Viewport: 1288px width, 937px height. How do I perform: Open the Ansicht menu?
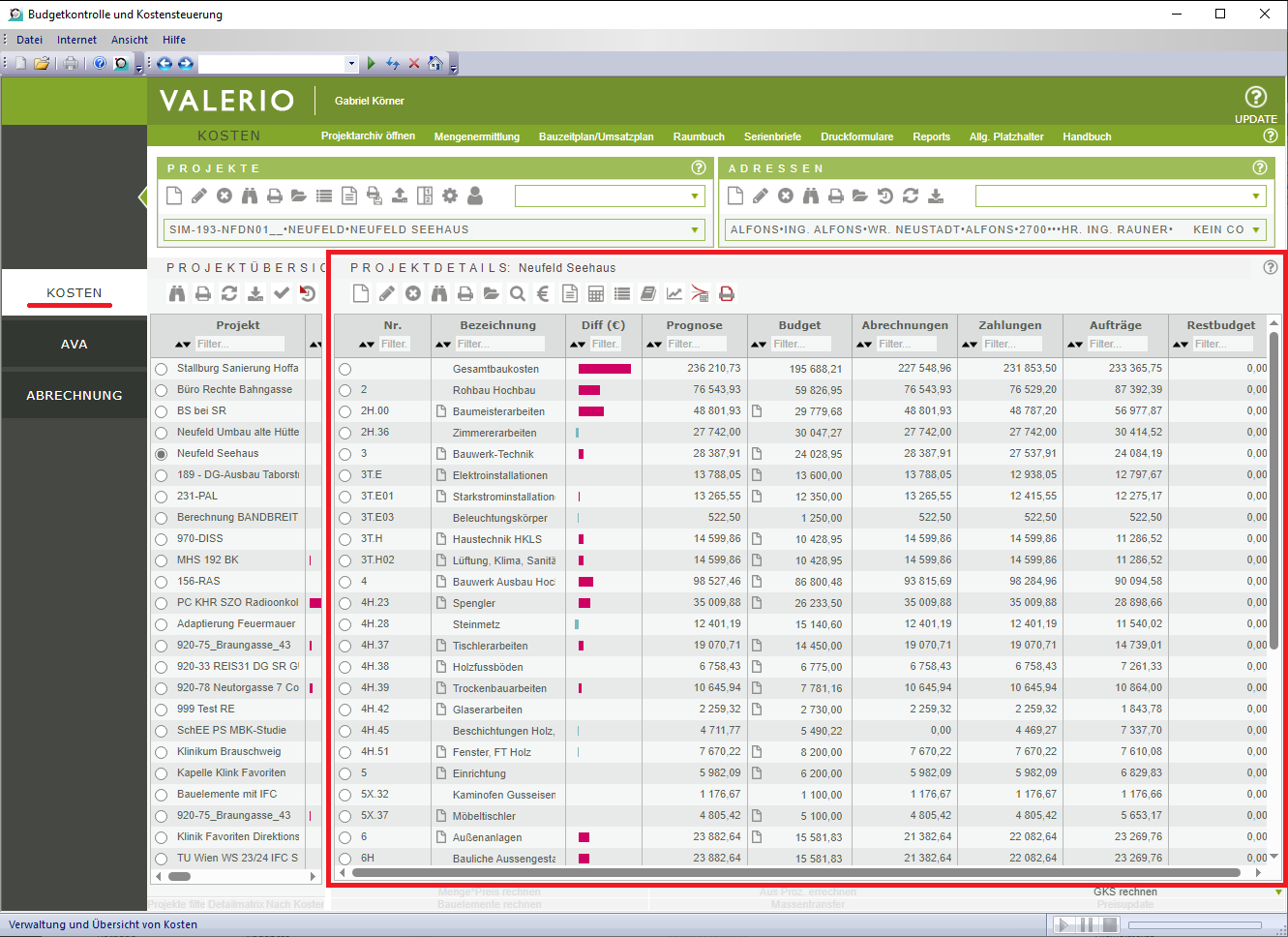tap(130, 40)
